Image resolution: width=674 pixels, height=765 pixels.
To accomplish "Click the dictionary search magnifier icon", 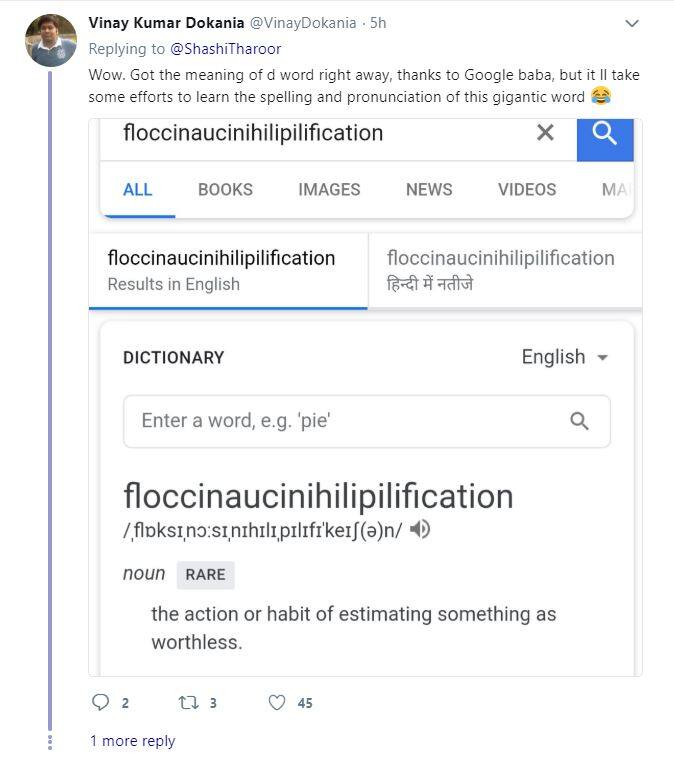I will coord(579,421).
